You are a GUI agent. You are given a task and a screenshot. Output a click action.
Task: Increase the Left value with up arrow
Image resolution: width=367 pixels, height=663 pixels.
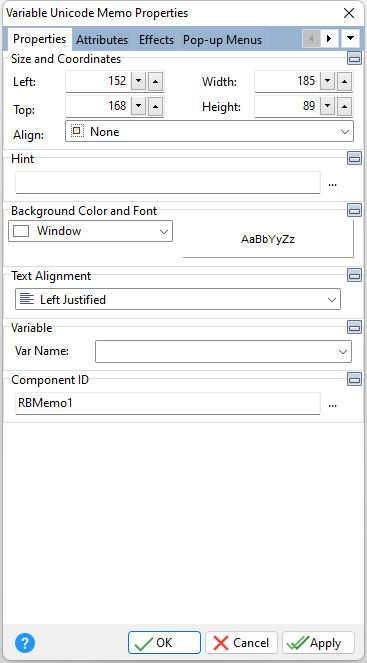pos(156,81)
